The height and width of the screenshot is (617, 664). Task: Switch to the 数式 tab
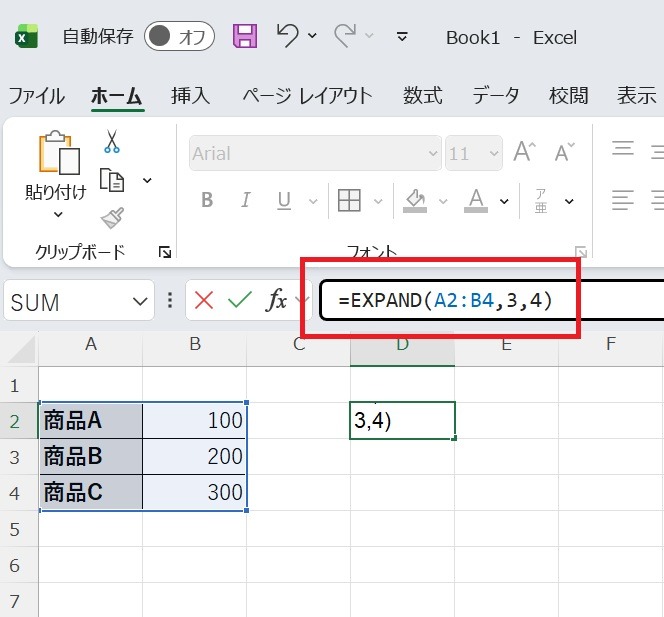click(423, 96)
